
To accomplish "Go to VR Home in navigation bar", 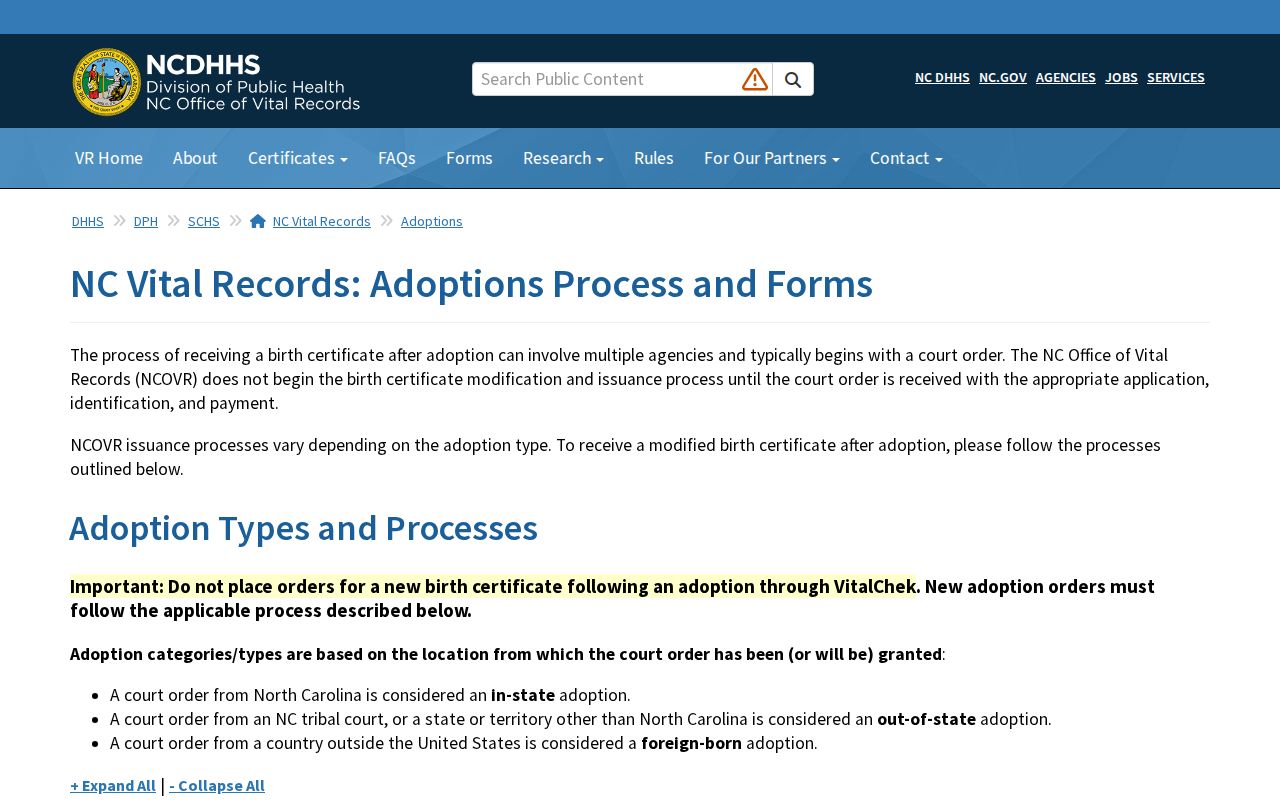I will coord(109,158).
